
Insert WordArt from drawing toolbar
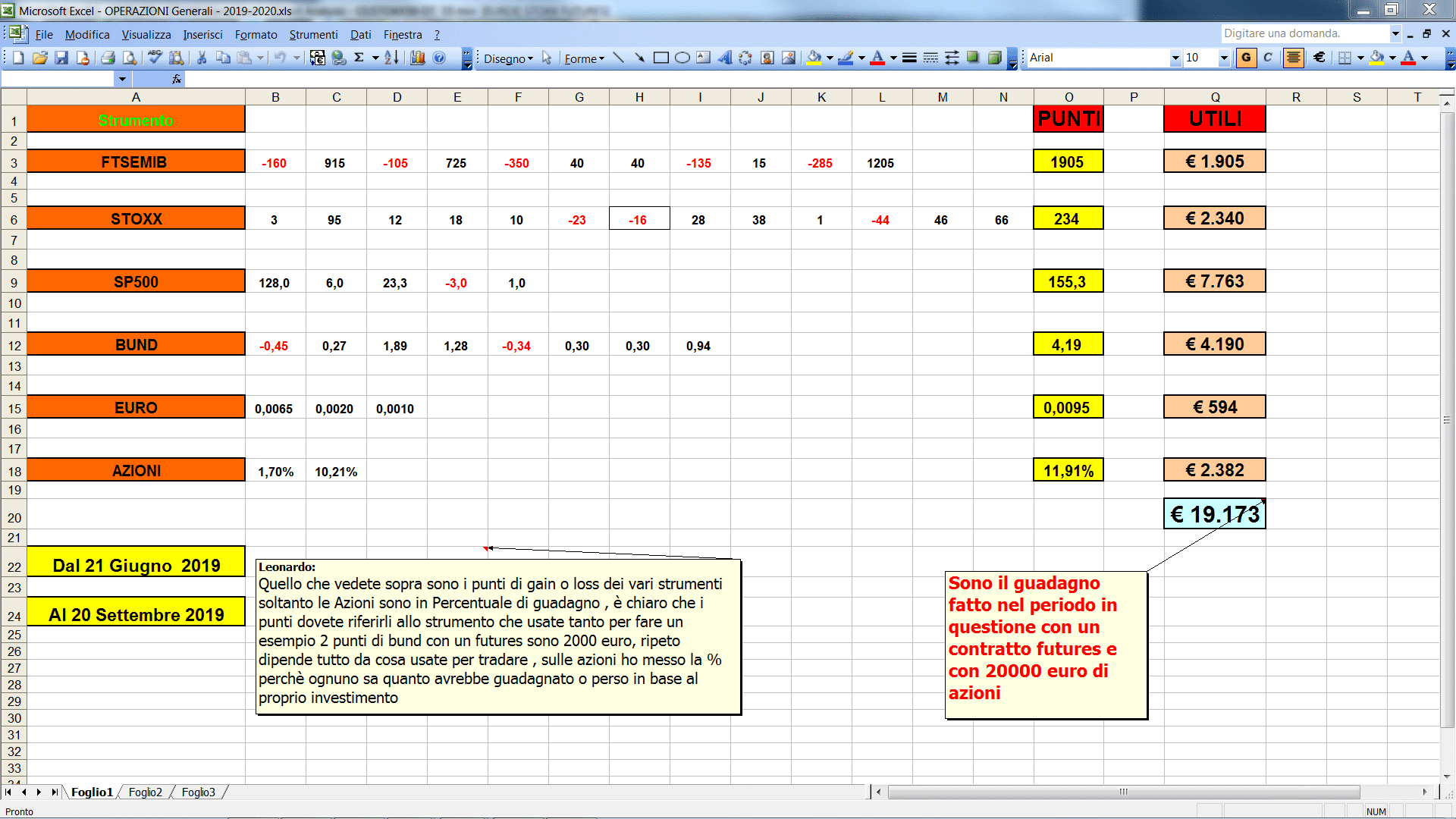tap(725, 58)
